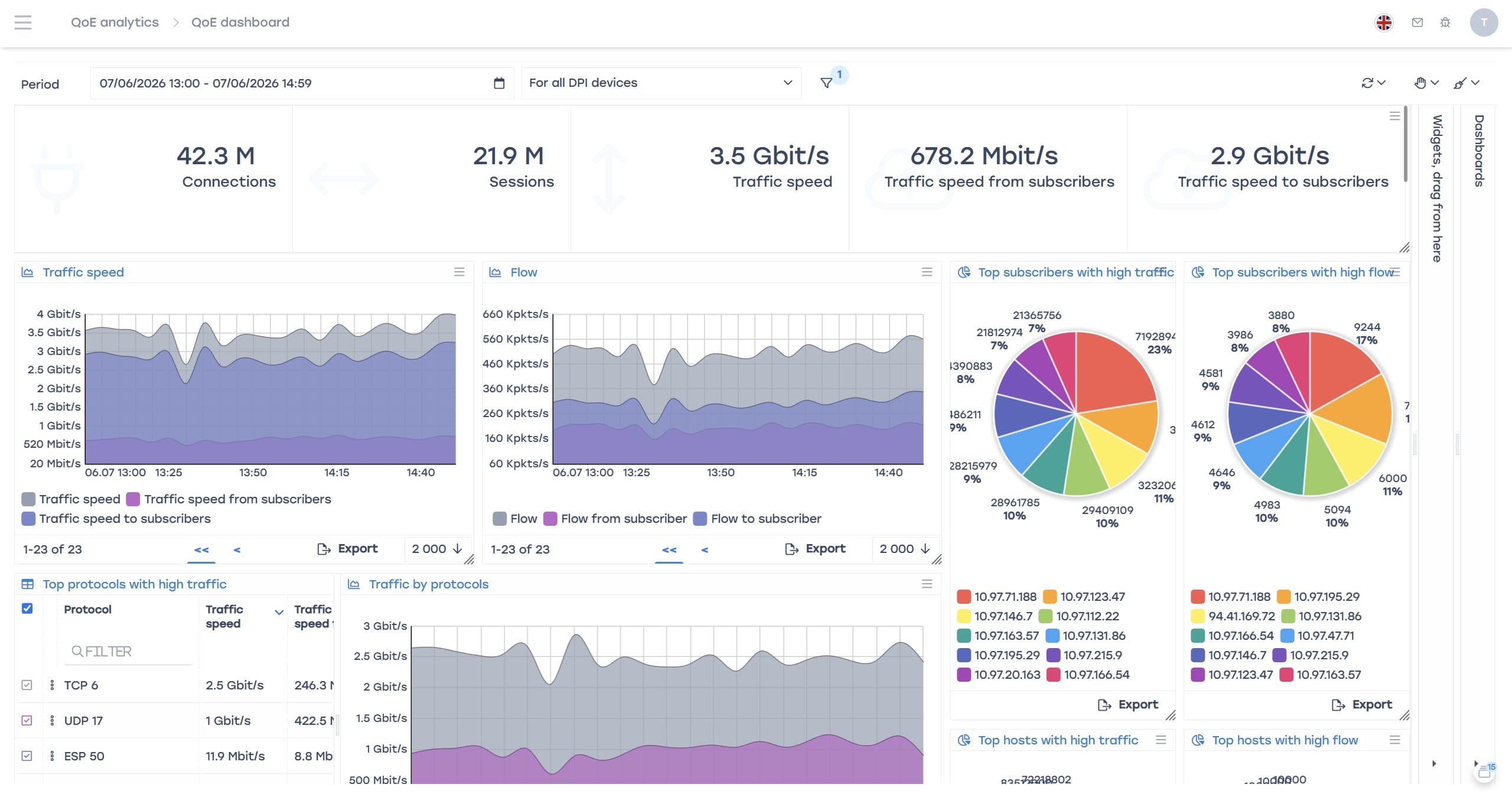This screenshot has height=794, width=1512.
Task: Open summary counters widget menu
Action: (1394, 116)
